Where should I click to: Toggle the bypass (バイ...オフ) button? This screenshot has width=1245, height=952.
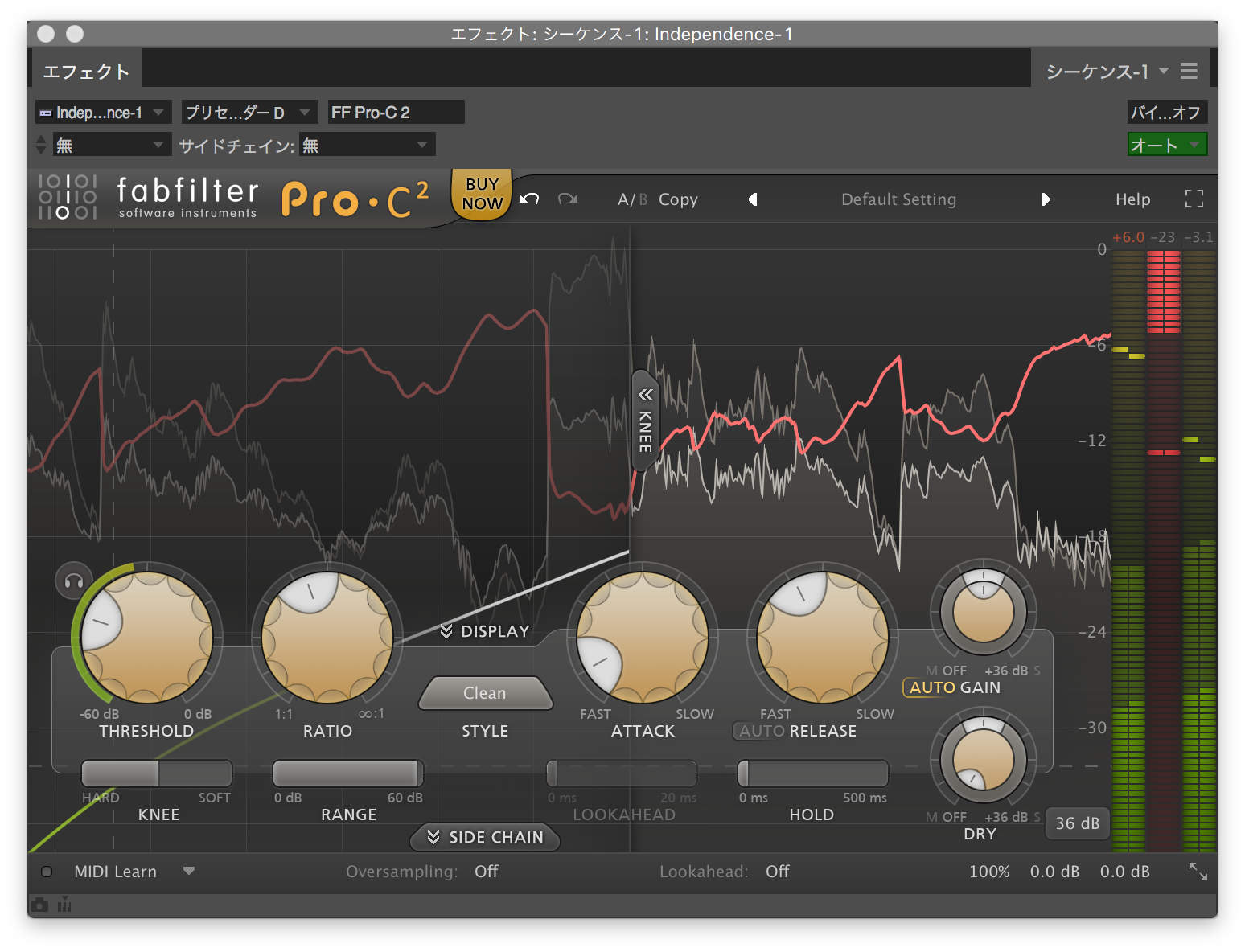click(x=1166, y=113)
